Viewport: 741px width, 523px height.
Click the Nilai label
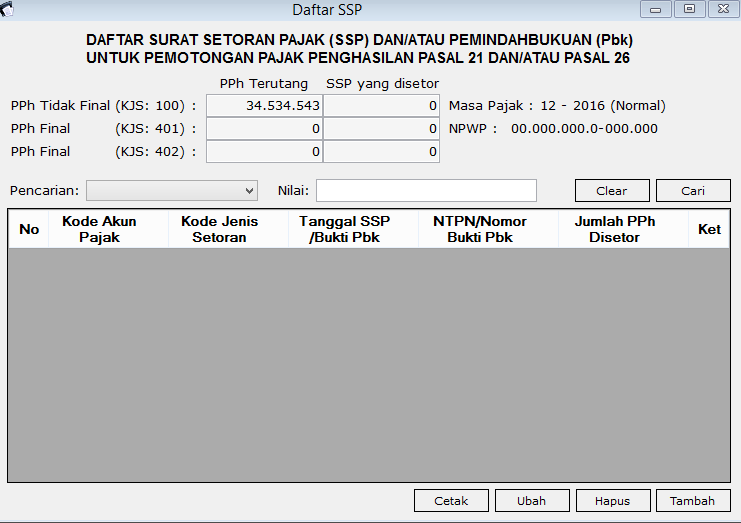[x=293, y=190]
